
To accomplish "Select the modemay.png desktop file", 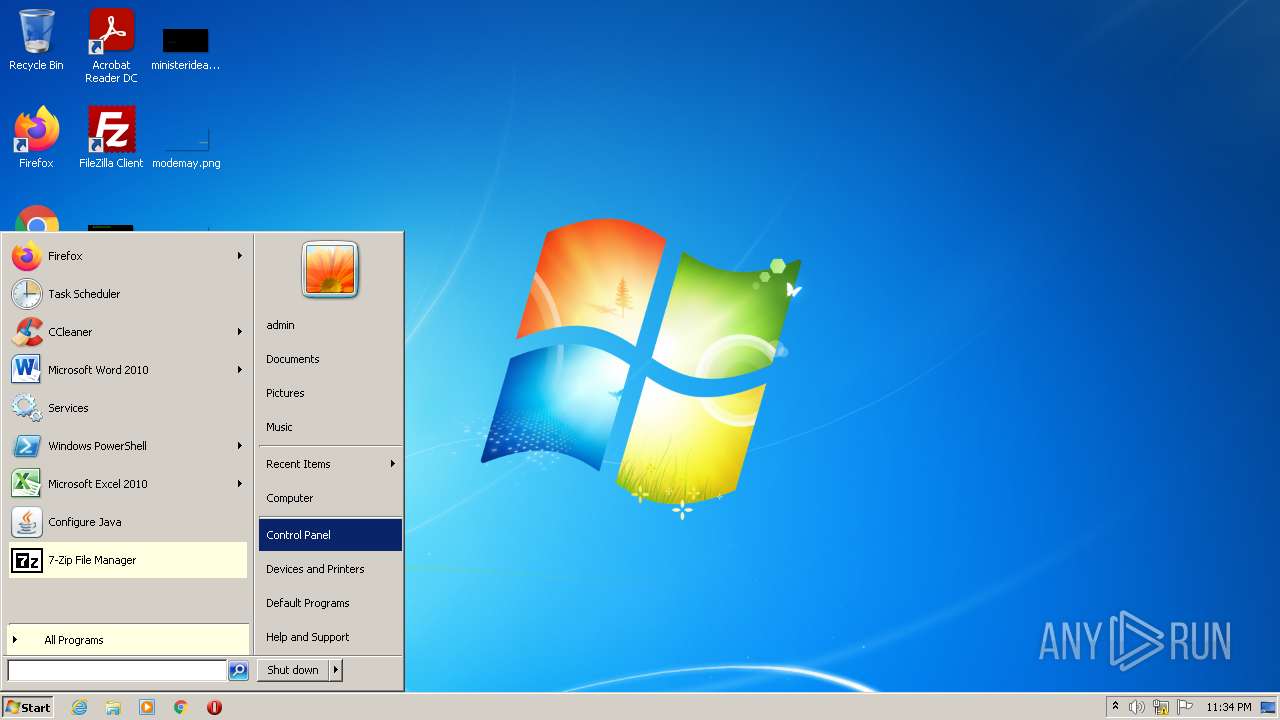I will [186, 148].
